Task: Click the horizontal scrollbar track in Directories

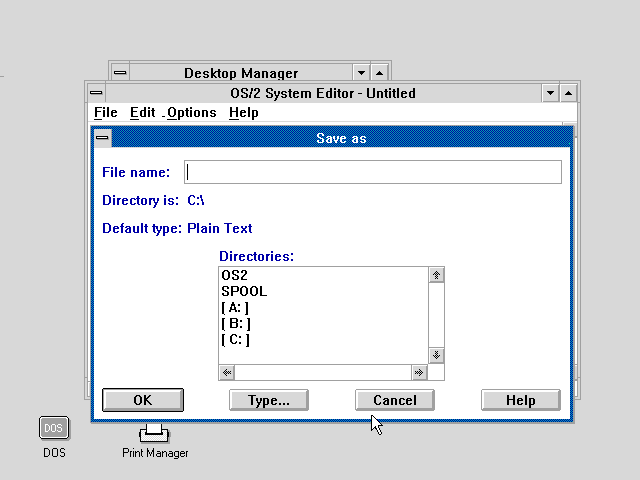Action: (x=323, y=372)
